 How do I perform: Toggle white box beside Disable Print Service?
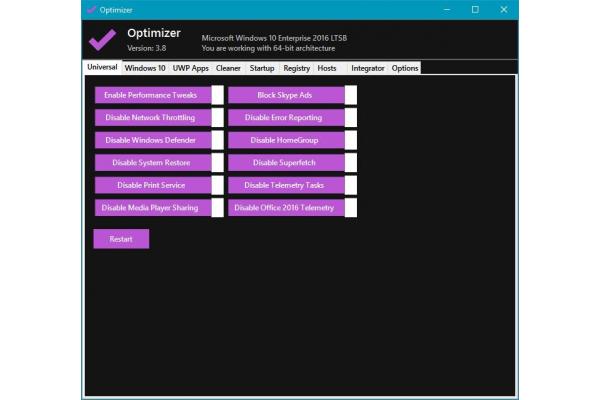tap(217, 185)
